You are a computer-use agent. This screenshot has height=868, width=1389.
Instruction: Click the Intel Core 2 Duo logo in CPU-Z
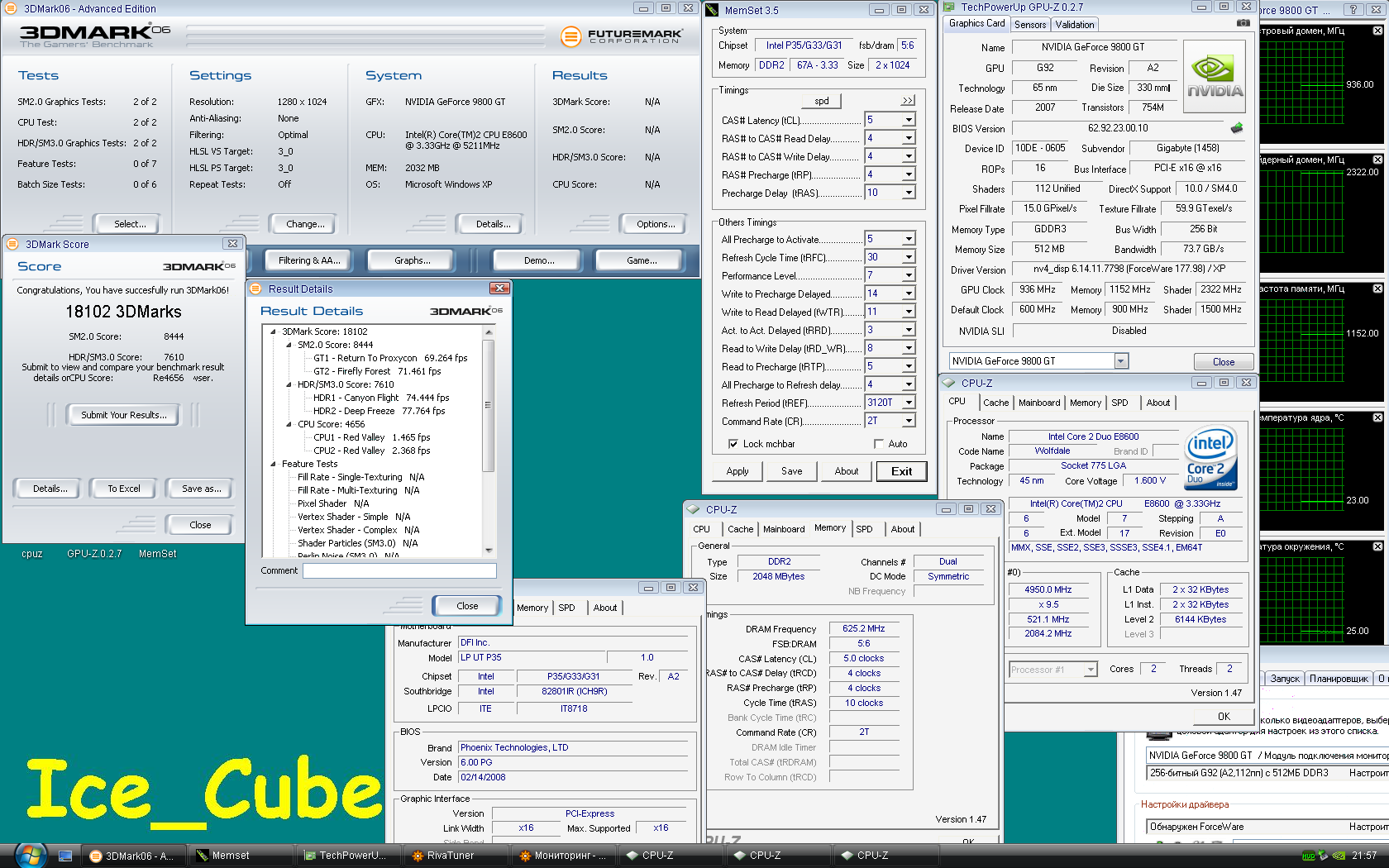[x=1210, y=457]
